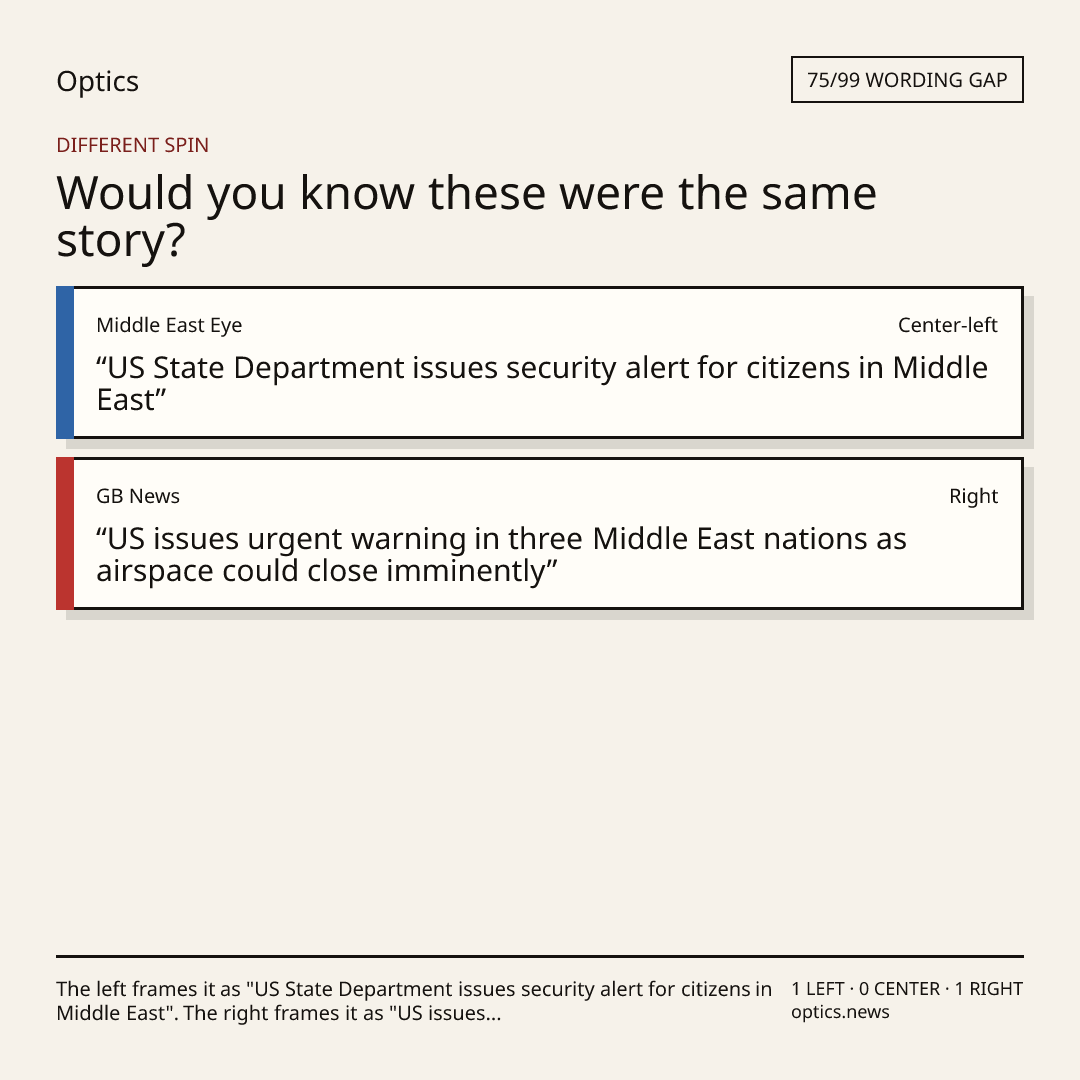Click the red stripe on the GB News card
The image size is (1080, 1080).
(65, 533)
